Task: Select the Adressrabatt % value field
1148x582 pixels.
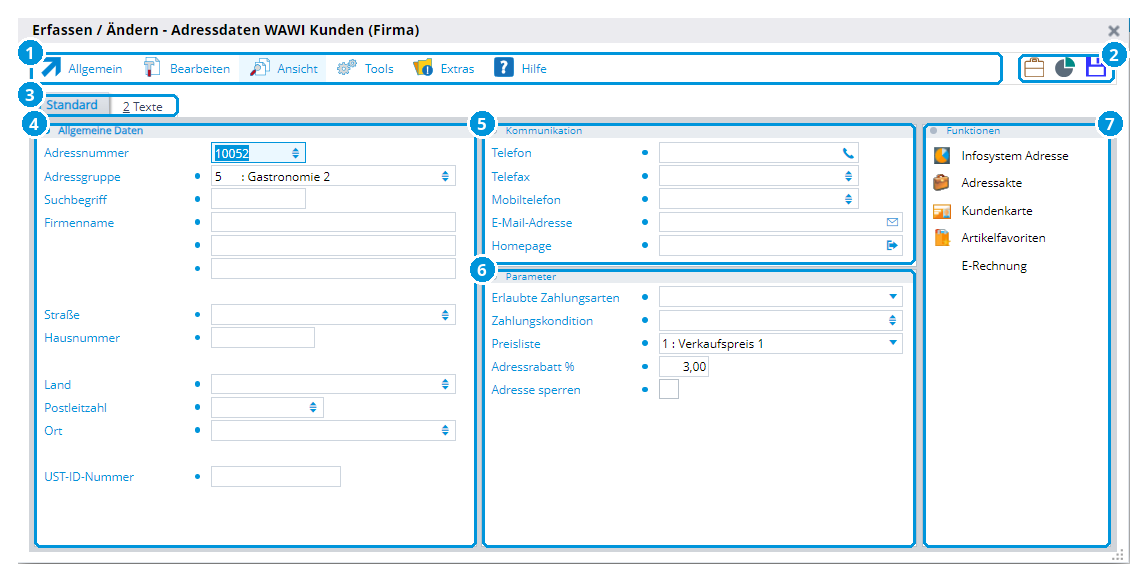Action: 684,366
